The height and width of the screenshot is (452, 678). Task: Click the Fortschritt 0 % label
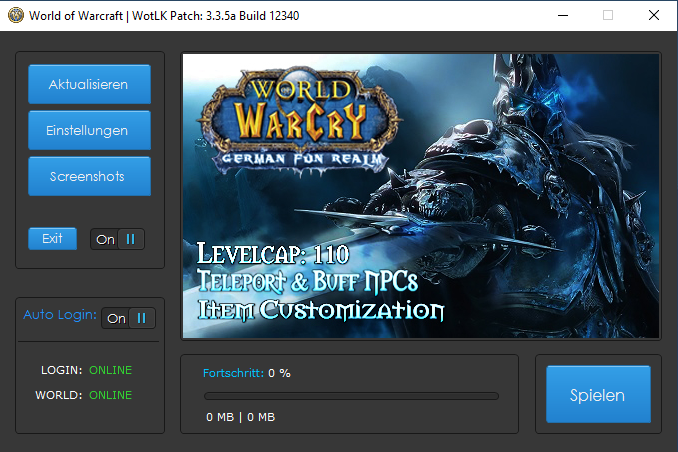click(x=246, y=373)
